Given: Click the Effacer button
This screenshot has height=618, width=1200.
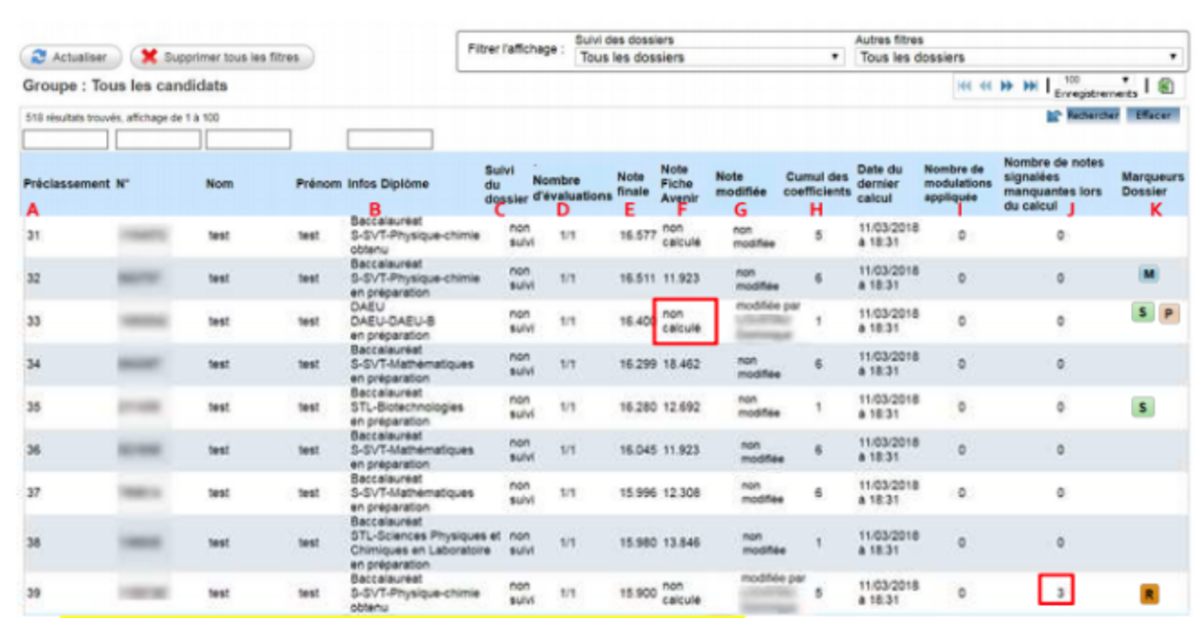Looking at the screenshot, I should pyautogui.click(x=1153, y=116).
